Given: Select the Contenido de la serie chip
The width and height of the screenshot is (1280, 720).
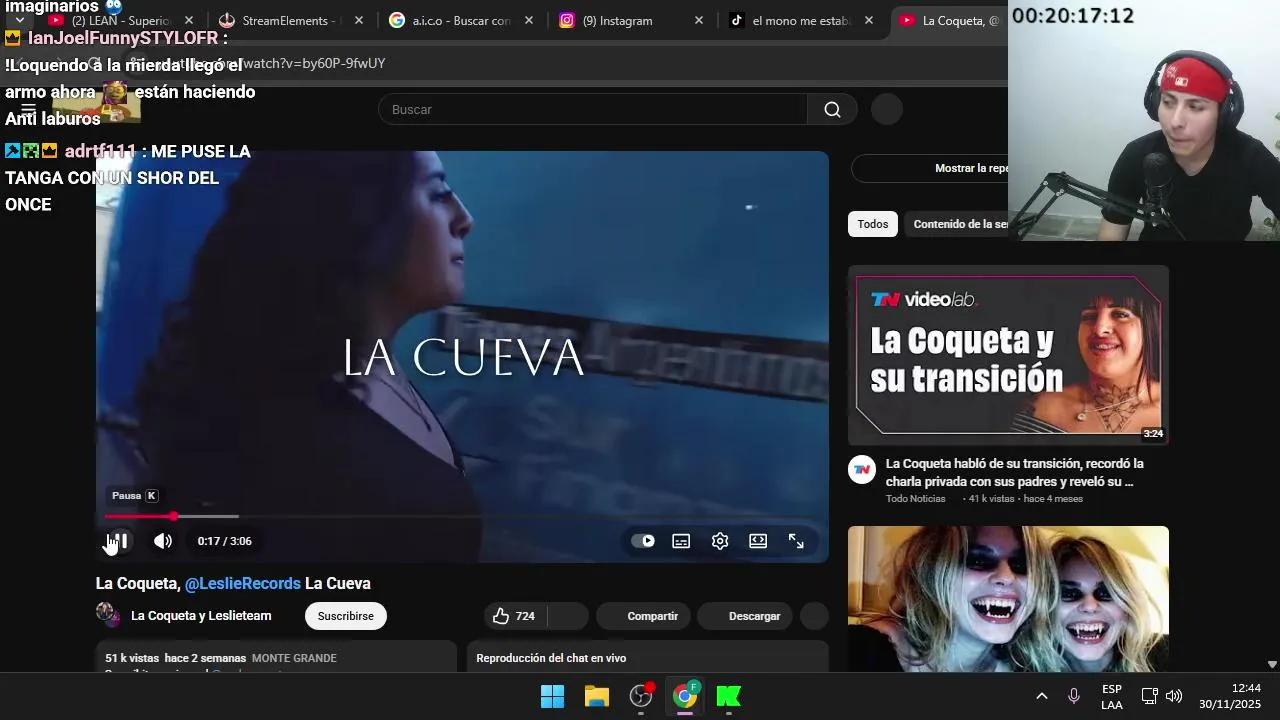Looking at the screenshot, I should point(960,224).
